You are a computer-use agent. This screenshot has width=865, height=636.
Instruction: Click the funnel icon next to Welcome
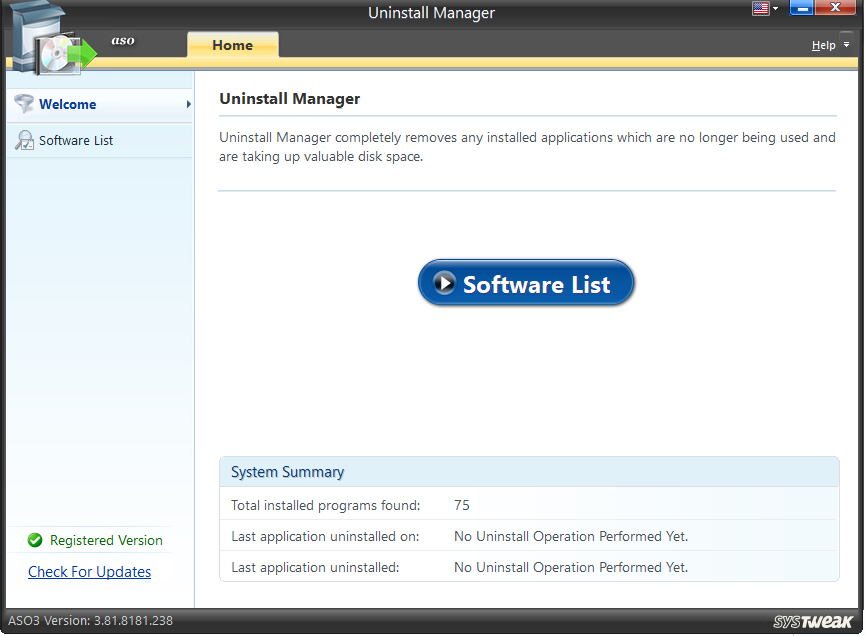24,104
